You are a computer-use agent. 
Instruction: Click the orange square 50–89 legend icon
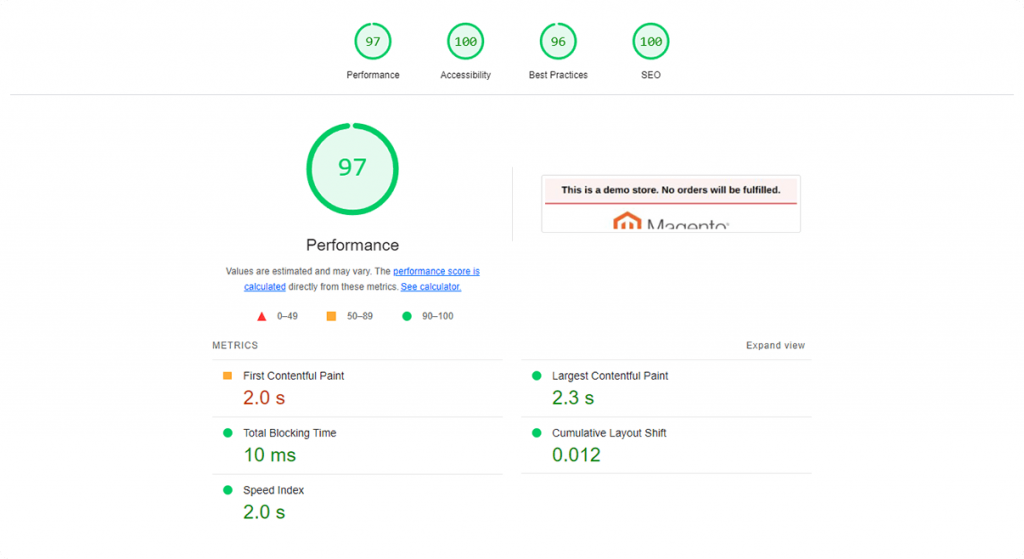[331, 316]
